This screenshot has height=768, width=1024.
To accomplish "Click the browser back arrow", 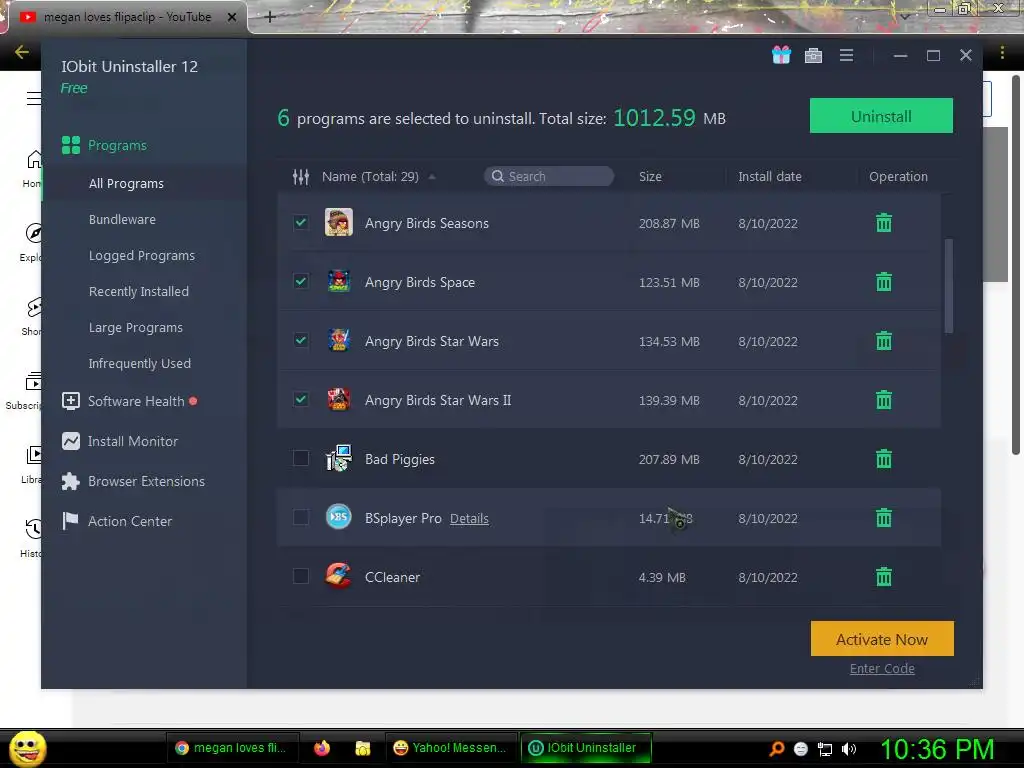I will 22,52.
